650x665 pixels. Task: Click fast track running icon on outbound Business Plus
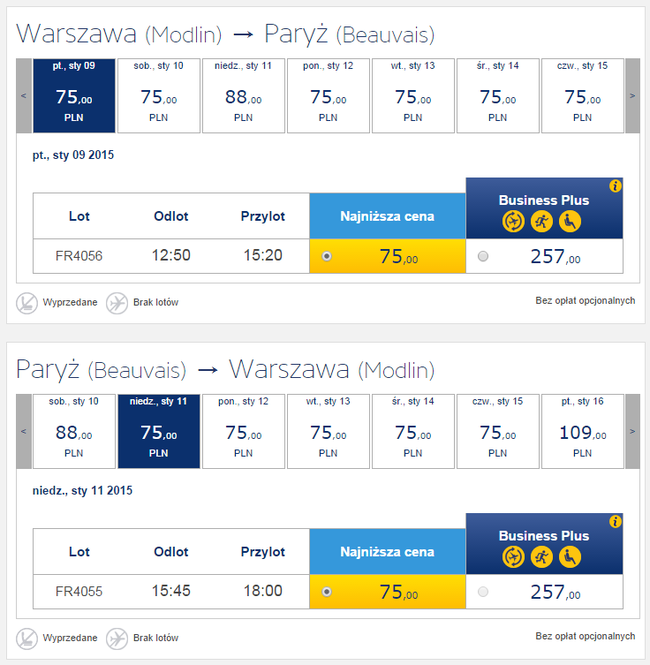pos(542,221)
